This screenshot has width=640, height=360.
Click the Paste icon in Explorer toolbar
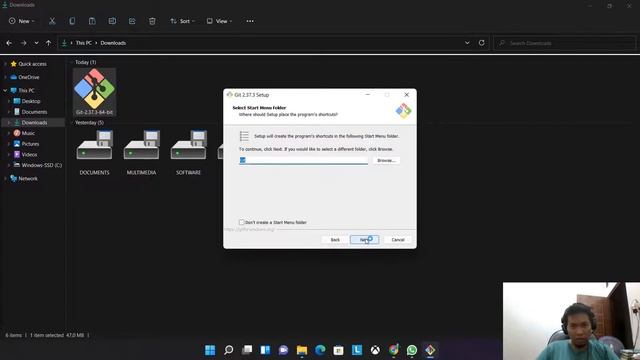92,21
